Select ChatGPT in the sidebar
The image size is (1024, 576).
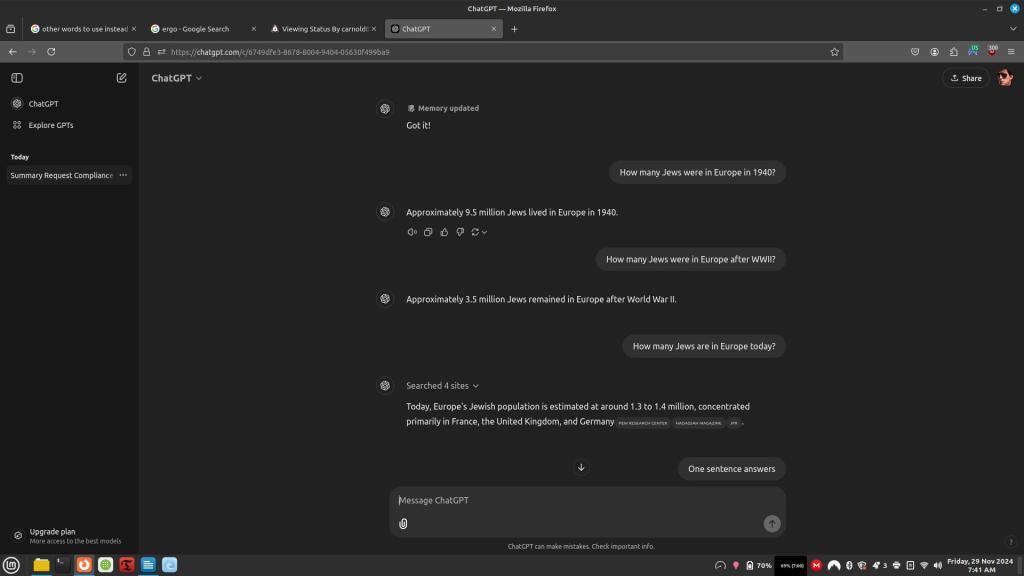click(69, 104)
